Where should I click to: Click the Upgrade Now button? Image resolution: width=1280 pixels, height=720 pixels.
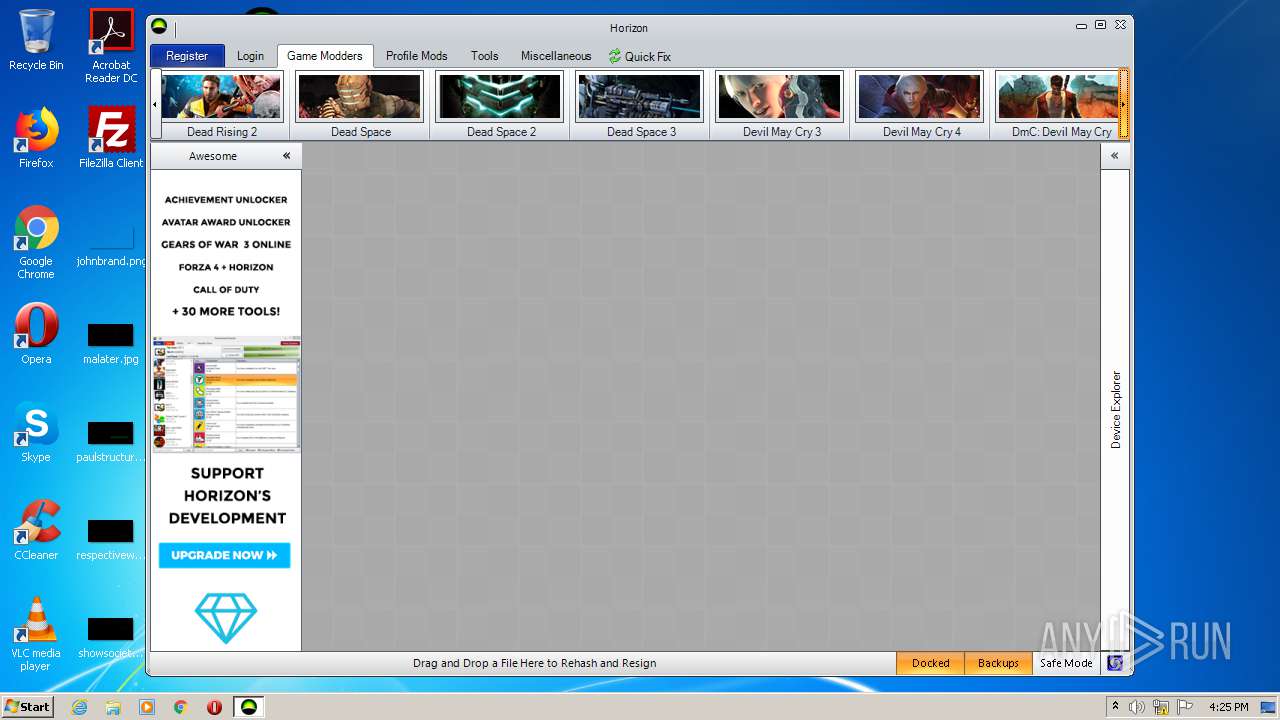[x=224, y=555]
